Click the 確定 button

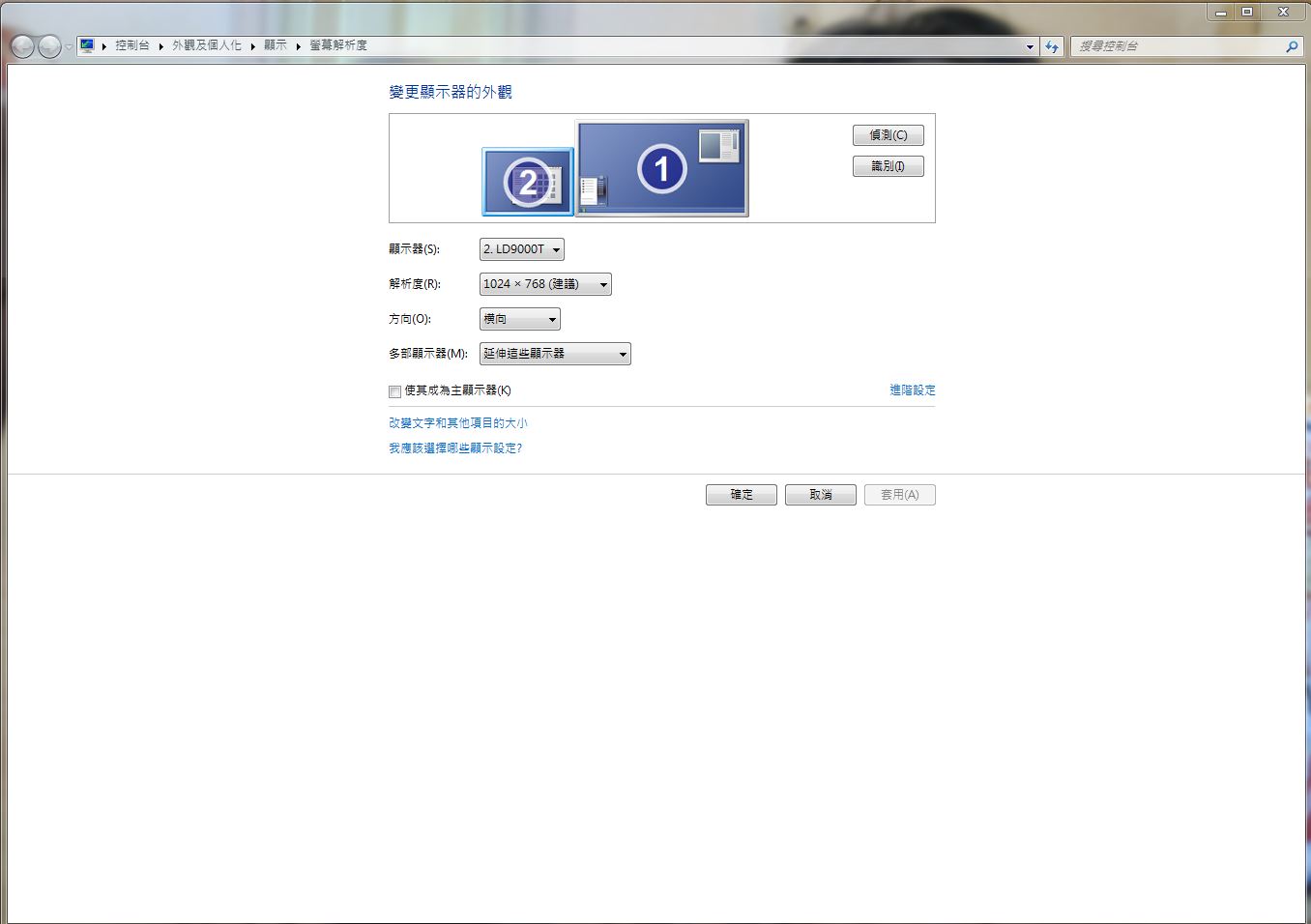click(742, 495)
